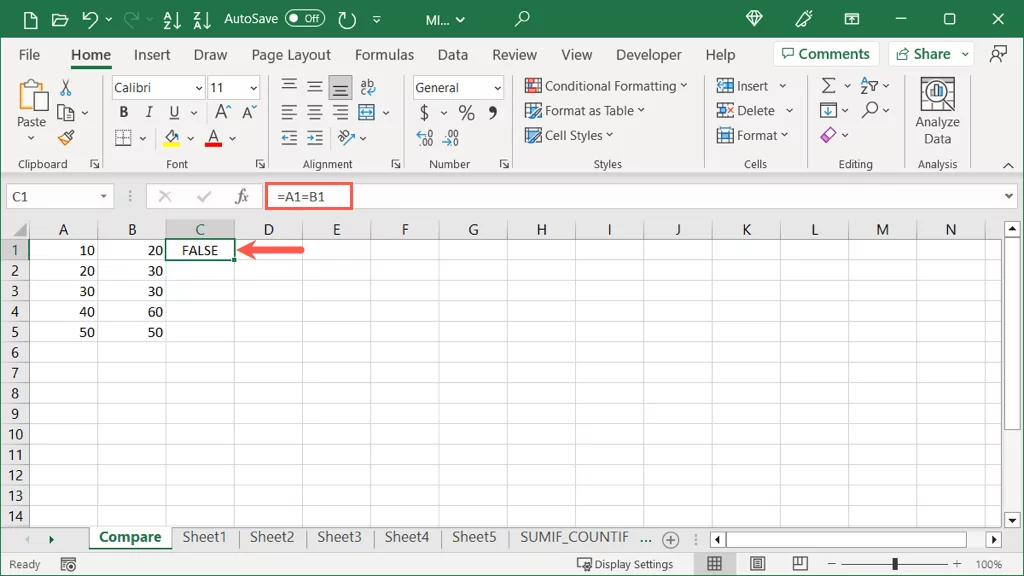Screen dimensions: 1024x576
Task: Decrease font size with the smaller A icon
Action: [x=249, y=112]
